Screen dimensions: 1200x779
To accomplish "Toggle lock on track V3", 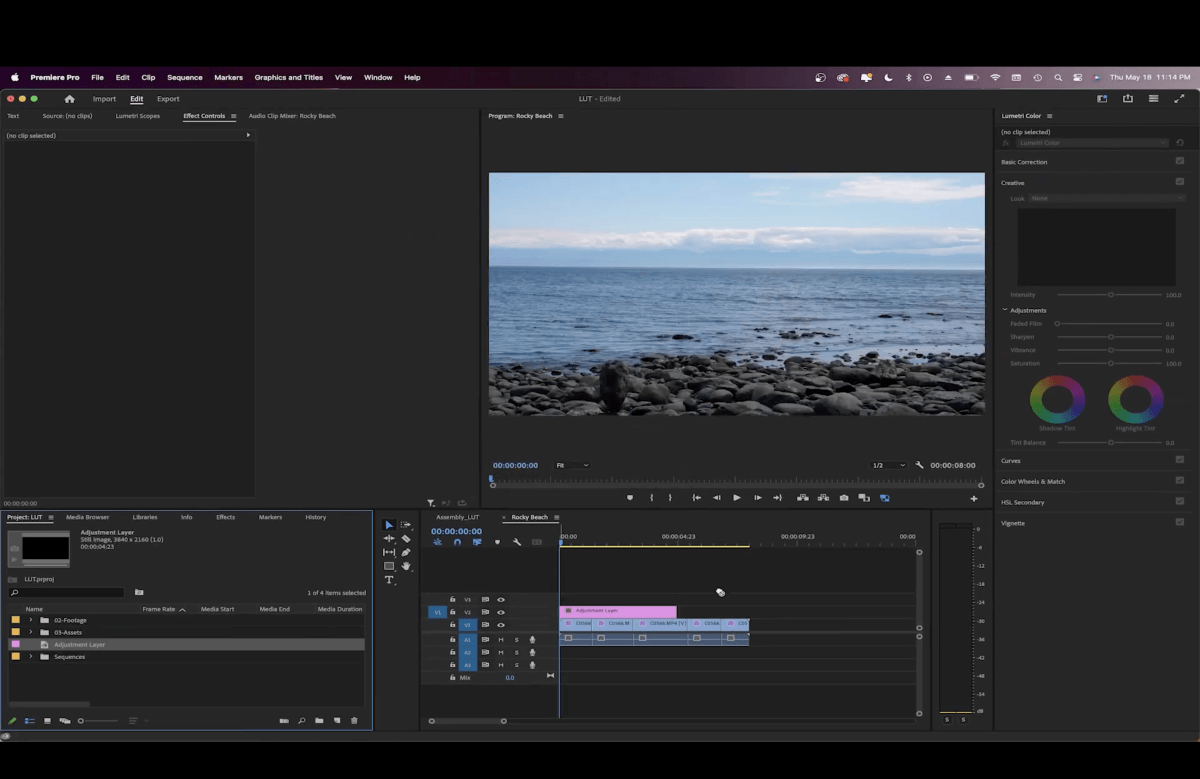I will coord(452,600).
